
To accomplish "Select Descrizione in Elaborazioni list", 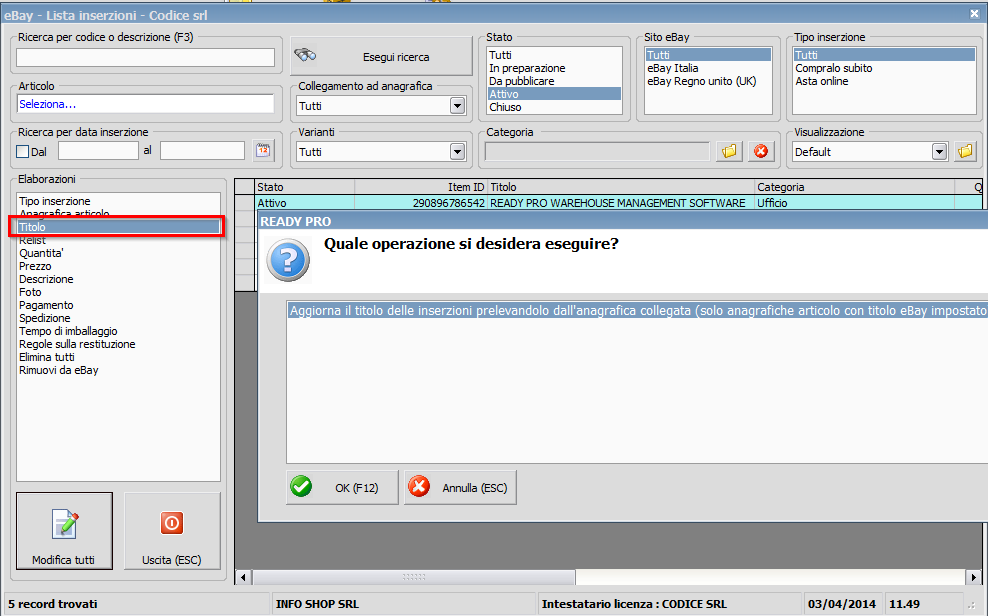I will (118, 279).
